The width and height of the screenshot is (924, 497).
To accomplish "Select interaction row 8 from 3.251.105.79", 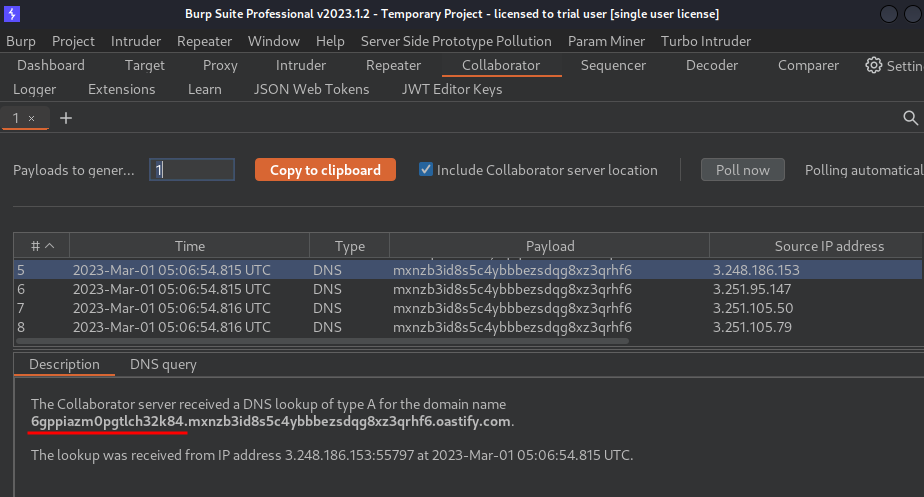I will coord(468,327).
